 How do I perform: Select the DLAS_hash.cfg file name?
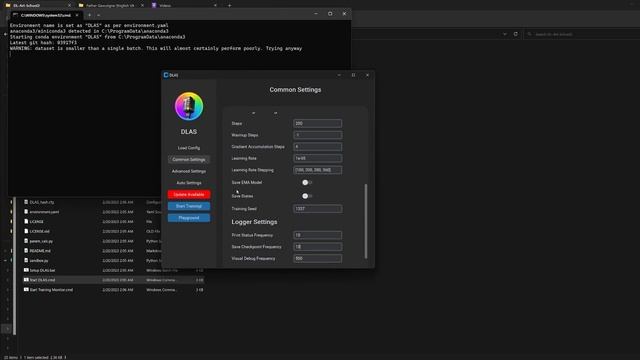pos(42,202)
